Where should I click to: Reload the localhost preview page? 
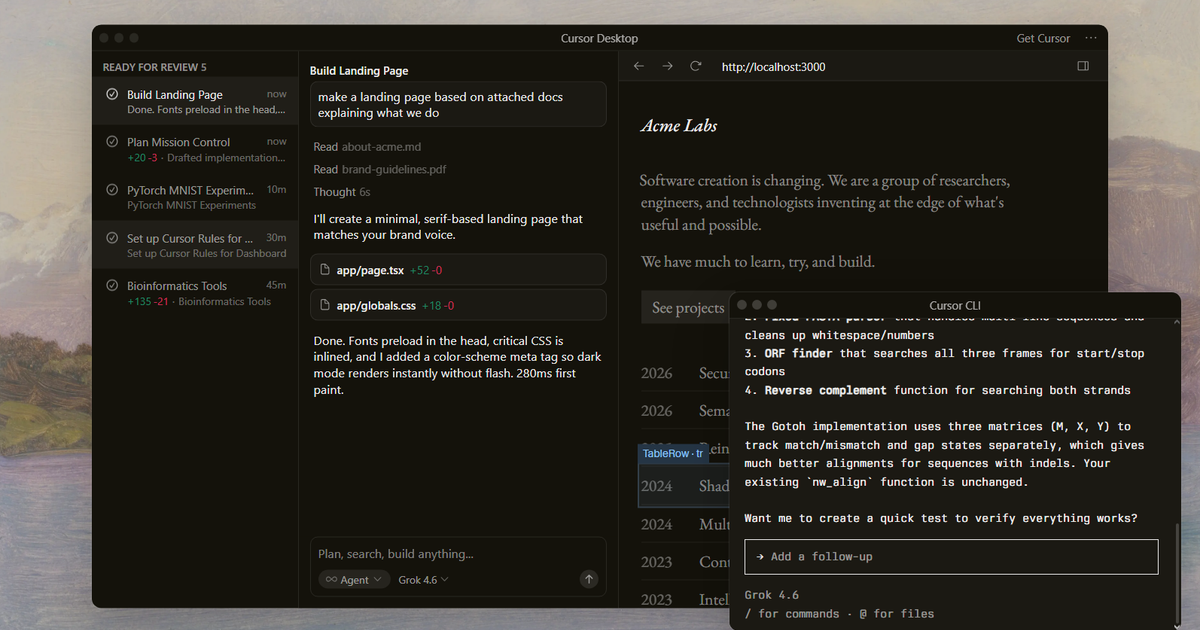point(696,66)
